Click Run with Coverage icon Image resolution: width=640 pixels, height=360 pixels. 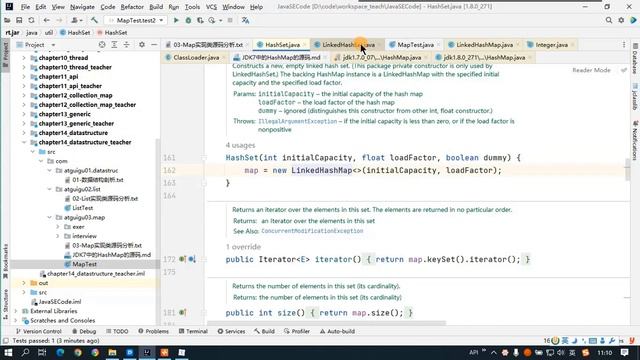click(200, 20)
